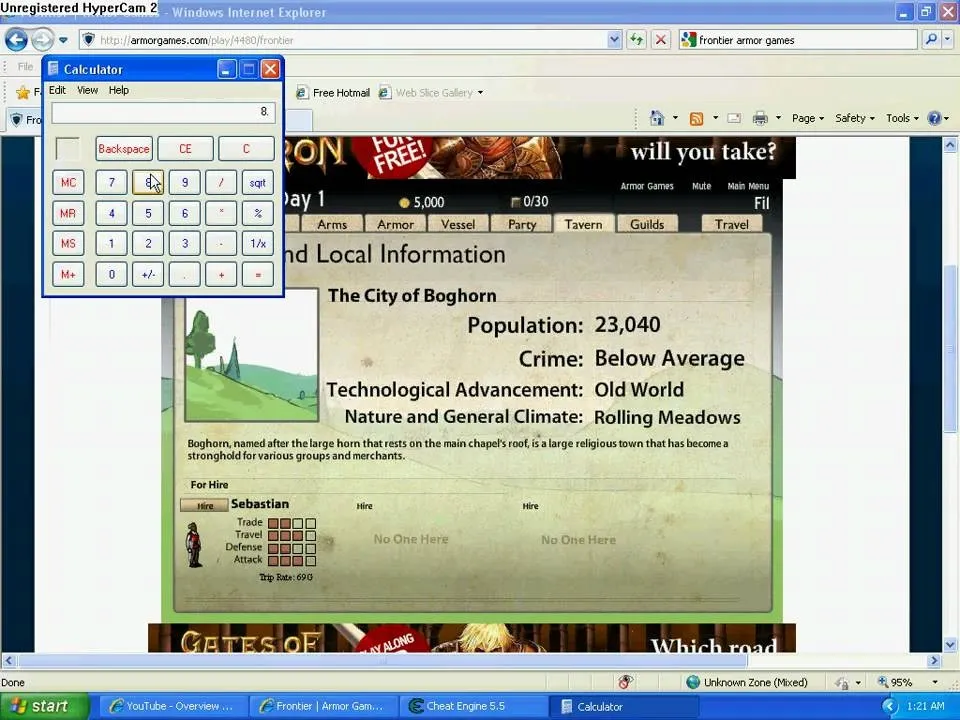This screenshot has height=720, width=960.
Task: Click the Calculator C clear button
Action: [x=246, y=149]
